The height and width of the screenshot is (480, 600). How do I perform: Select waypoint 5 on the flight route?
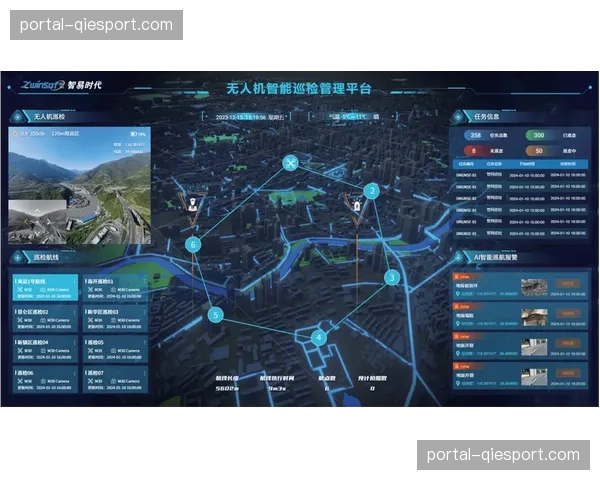click(x=215, y=315)
